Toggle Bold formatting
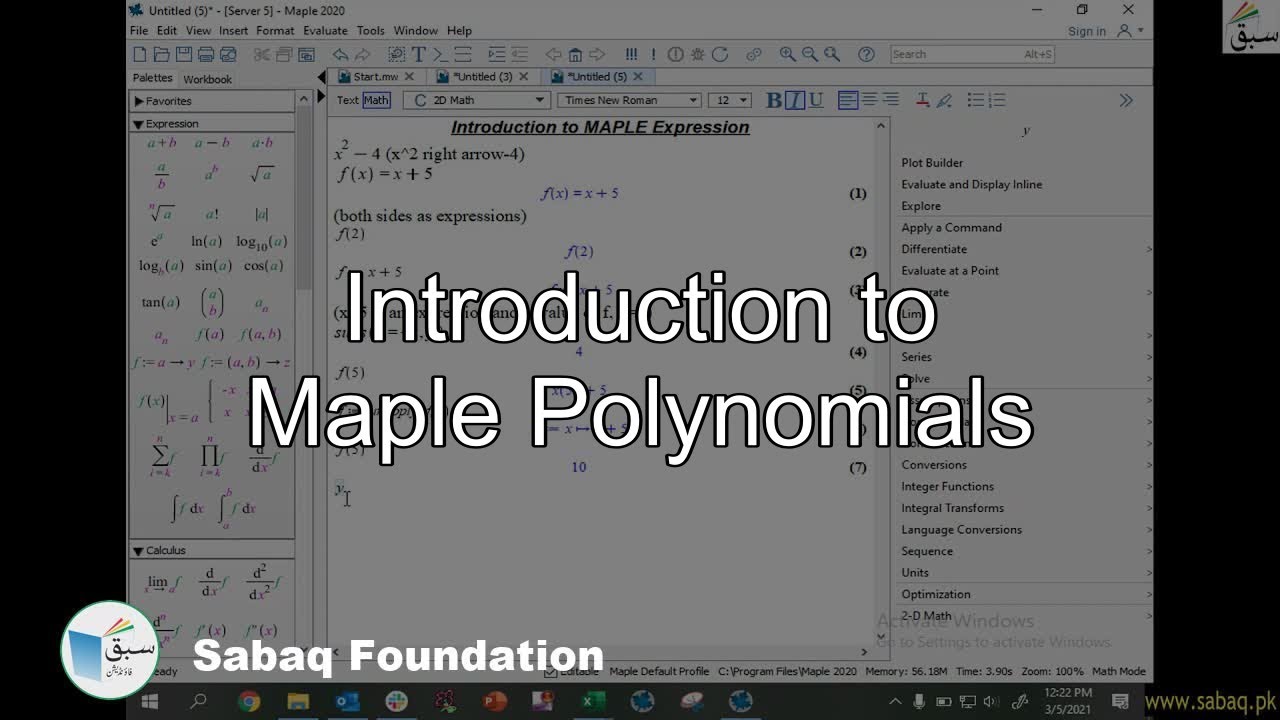 (773, 100)
